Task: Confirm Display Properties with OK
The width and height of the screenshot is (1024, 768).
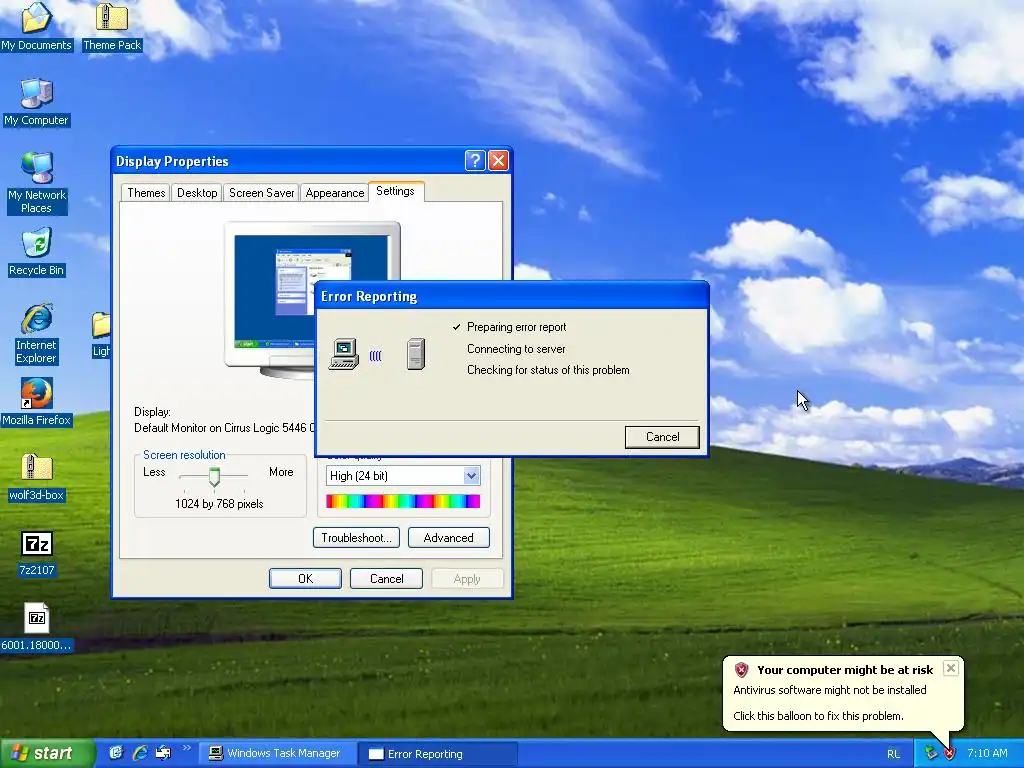Action: [x=306, y=579]
